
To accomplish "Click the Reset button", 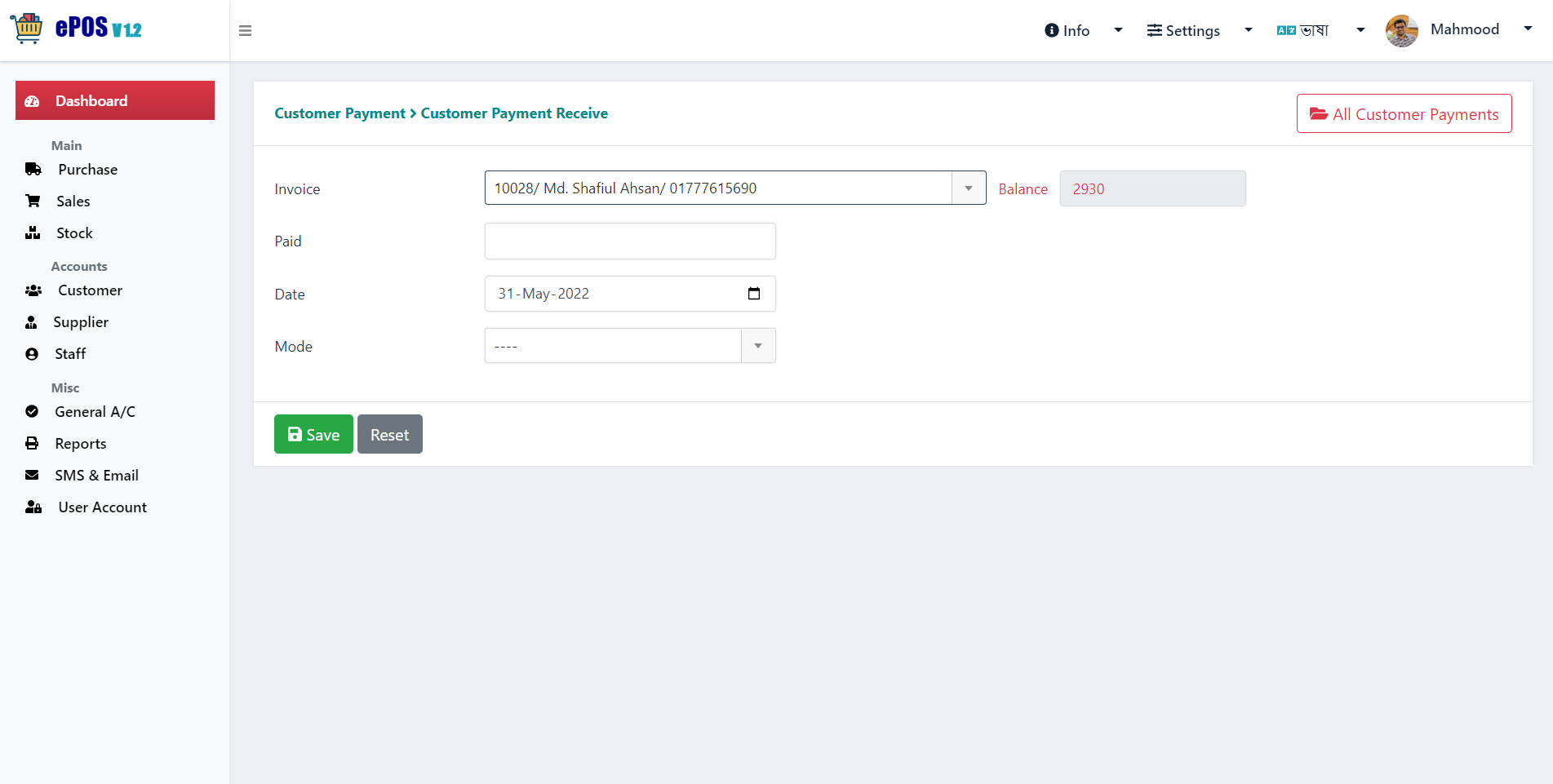I will pyautogui.click(x=390, y=434).
